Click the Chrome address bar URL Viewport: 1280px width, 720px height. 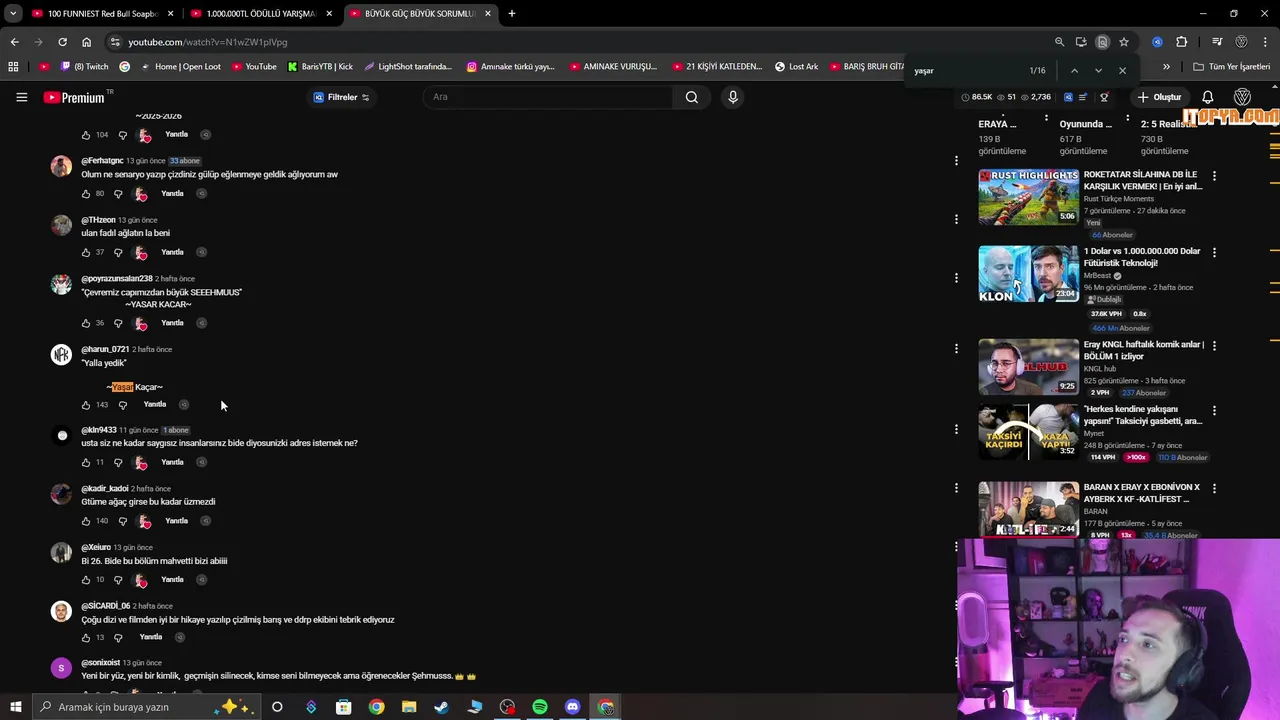[x=207, y=42]
